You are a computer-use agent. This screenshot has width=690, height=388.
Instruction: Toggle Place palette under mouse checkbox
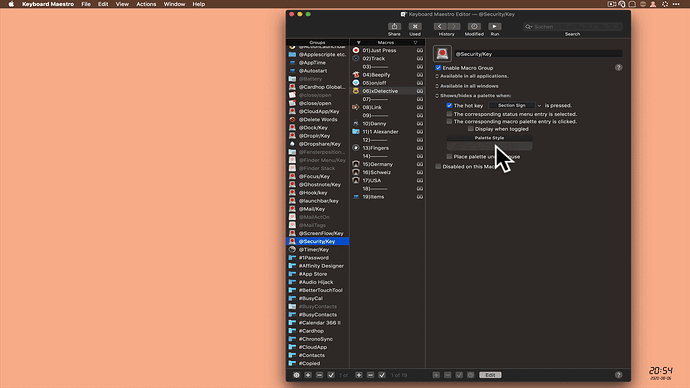coord(449,157)
